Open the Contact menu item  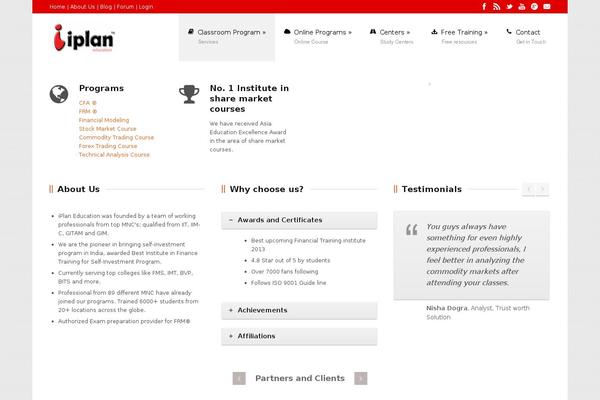[526, 36]
